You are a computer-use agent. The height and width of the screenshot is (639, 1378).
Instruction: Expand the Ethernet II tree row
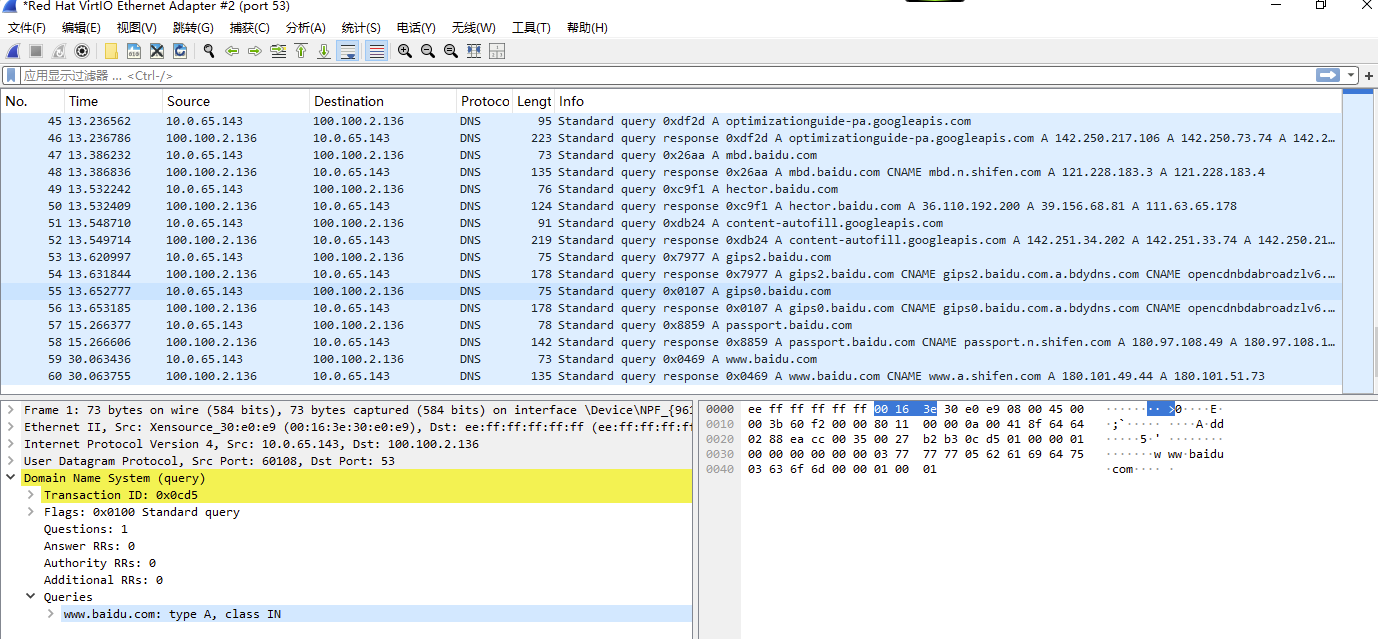11,427
